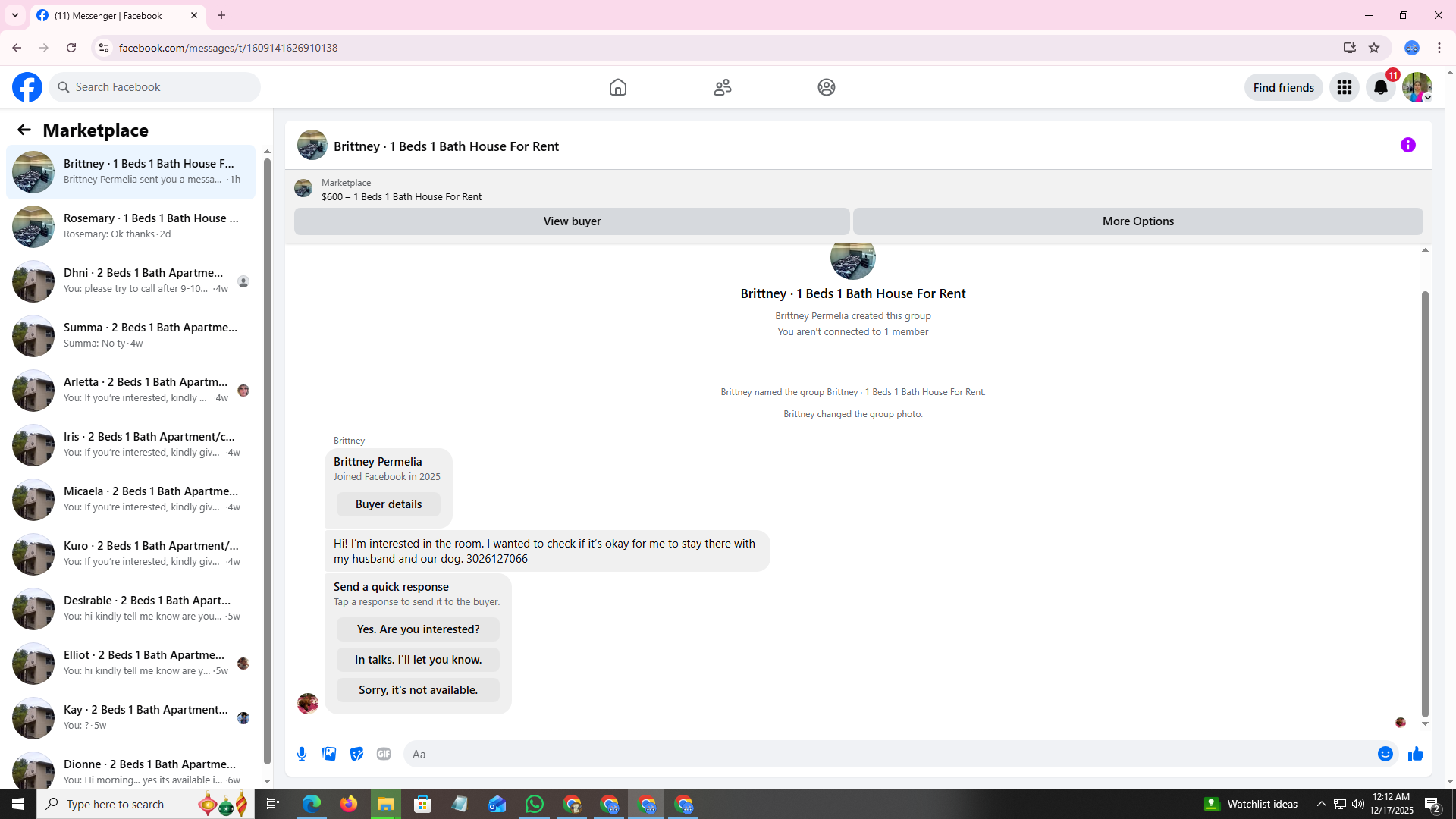Send quick reply 'Yes. Are you interested?'

(x=418, y=629)
